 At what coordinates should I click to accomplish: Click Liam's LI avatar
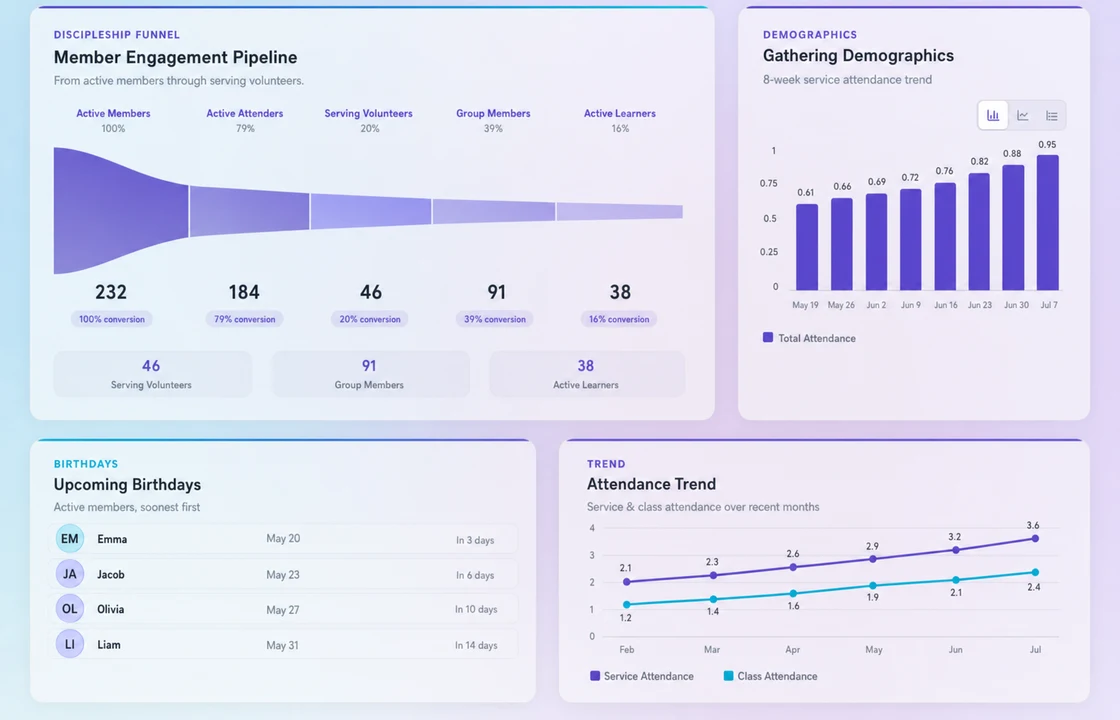[70, 644]
